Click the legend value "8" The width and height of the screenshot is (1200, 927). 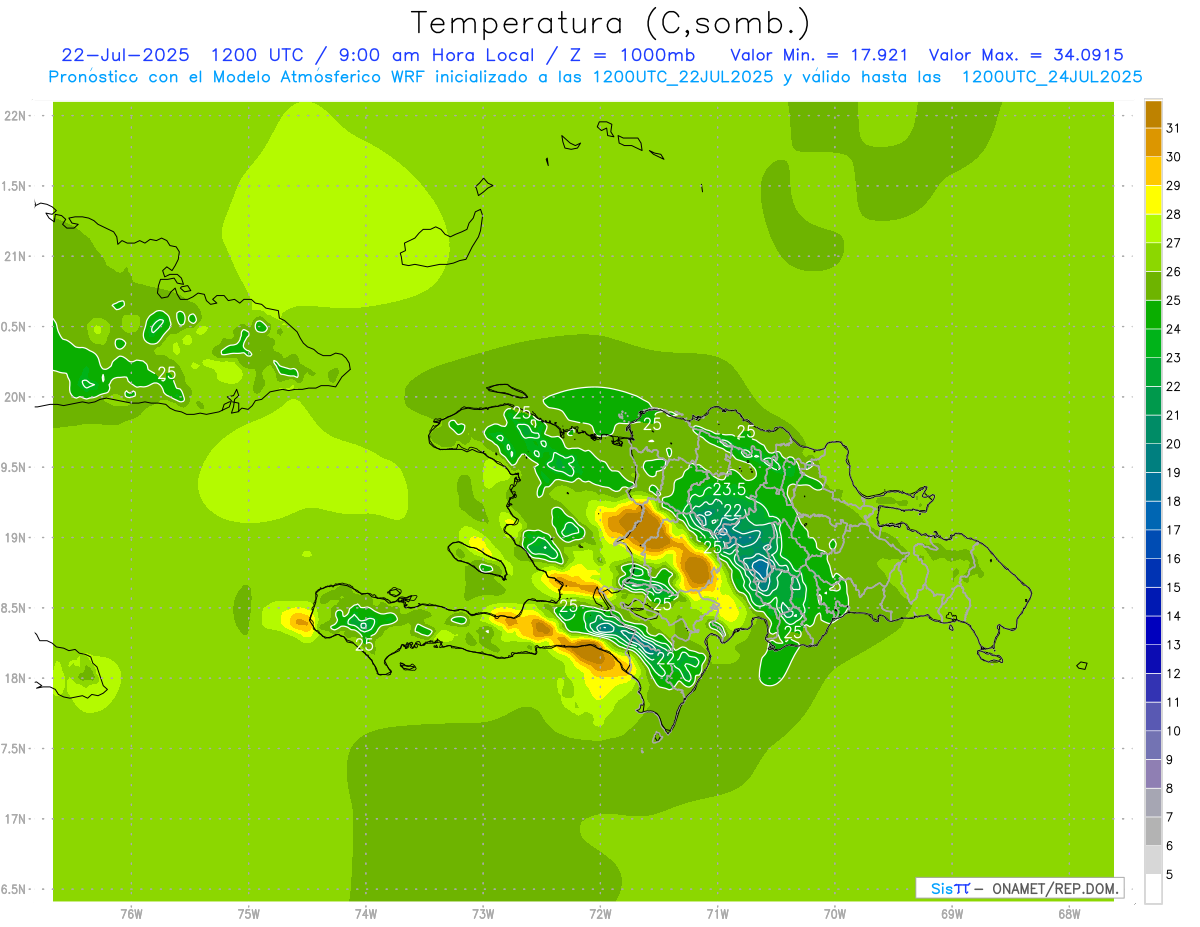tap(1170, 788)
